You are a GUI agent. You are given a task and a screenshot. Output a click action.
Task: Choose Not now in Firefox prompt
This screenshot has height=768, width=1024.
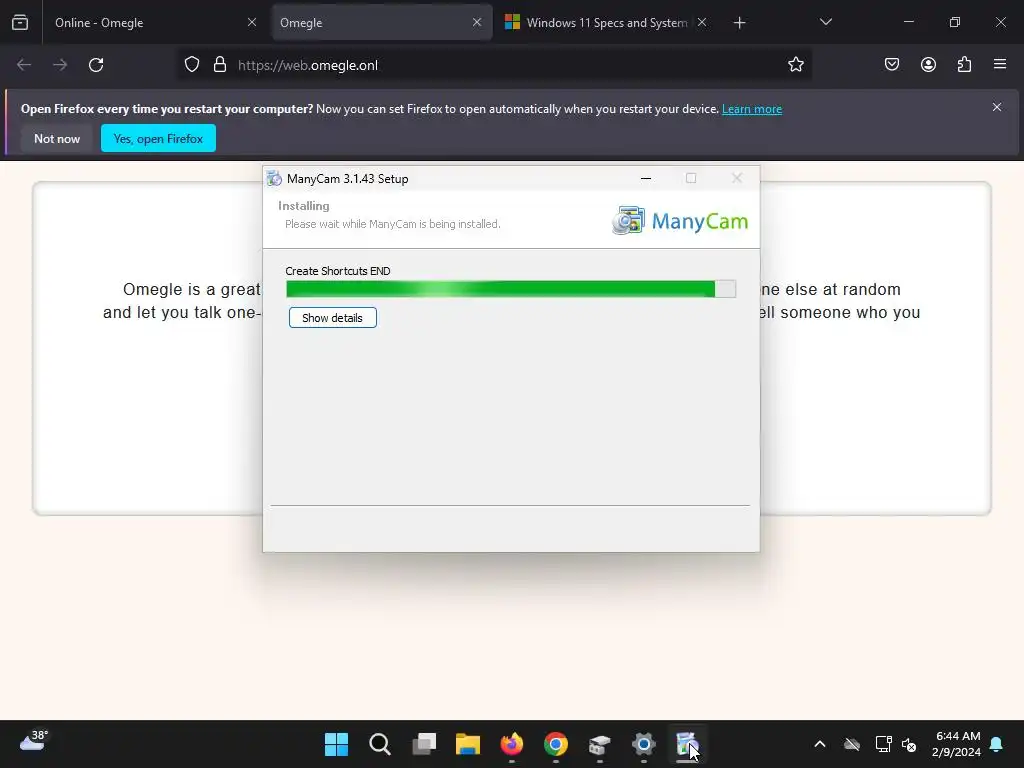(57, 138)
